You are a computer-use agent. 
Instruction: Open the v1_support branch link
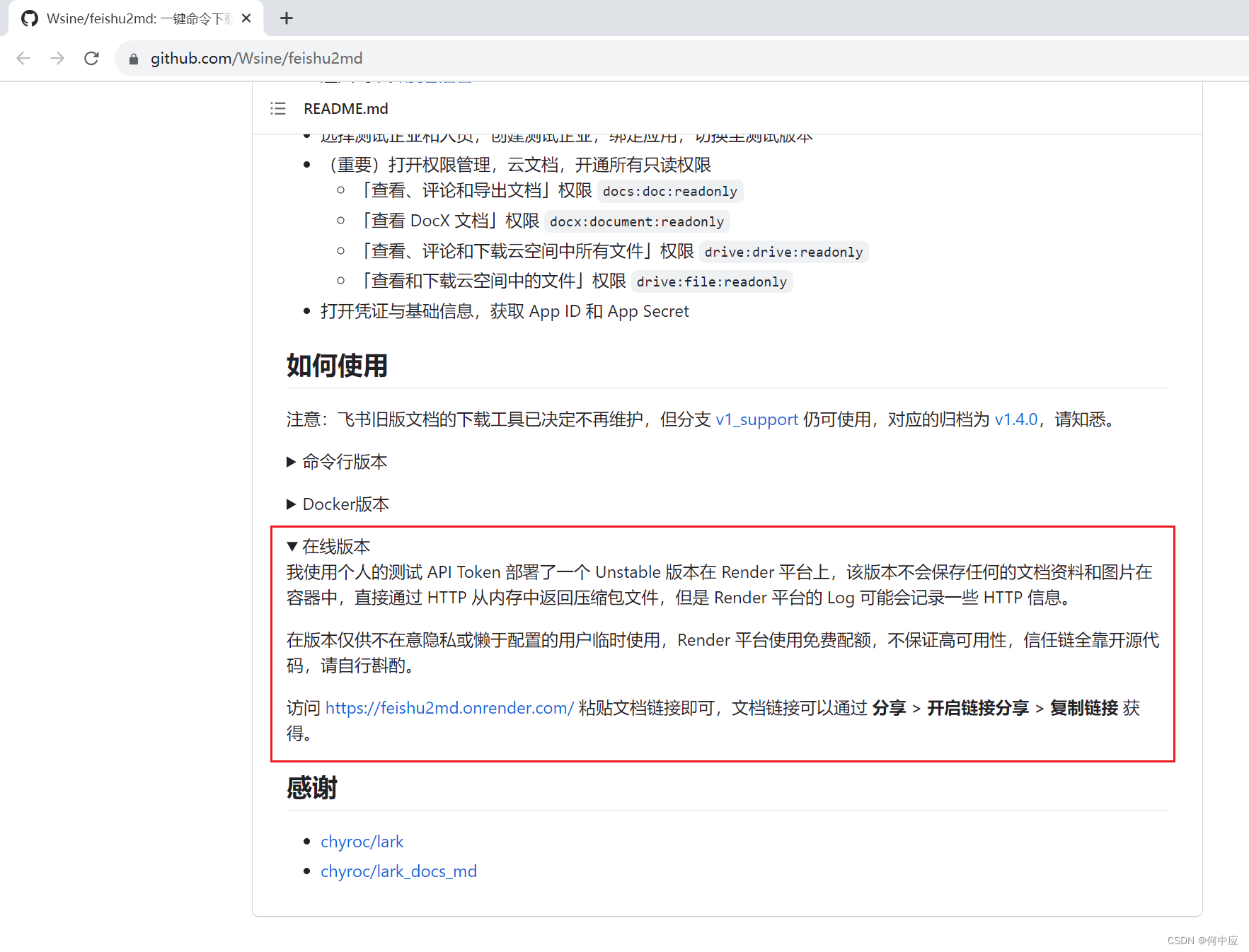(756, 419)
